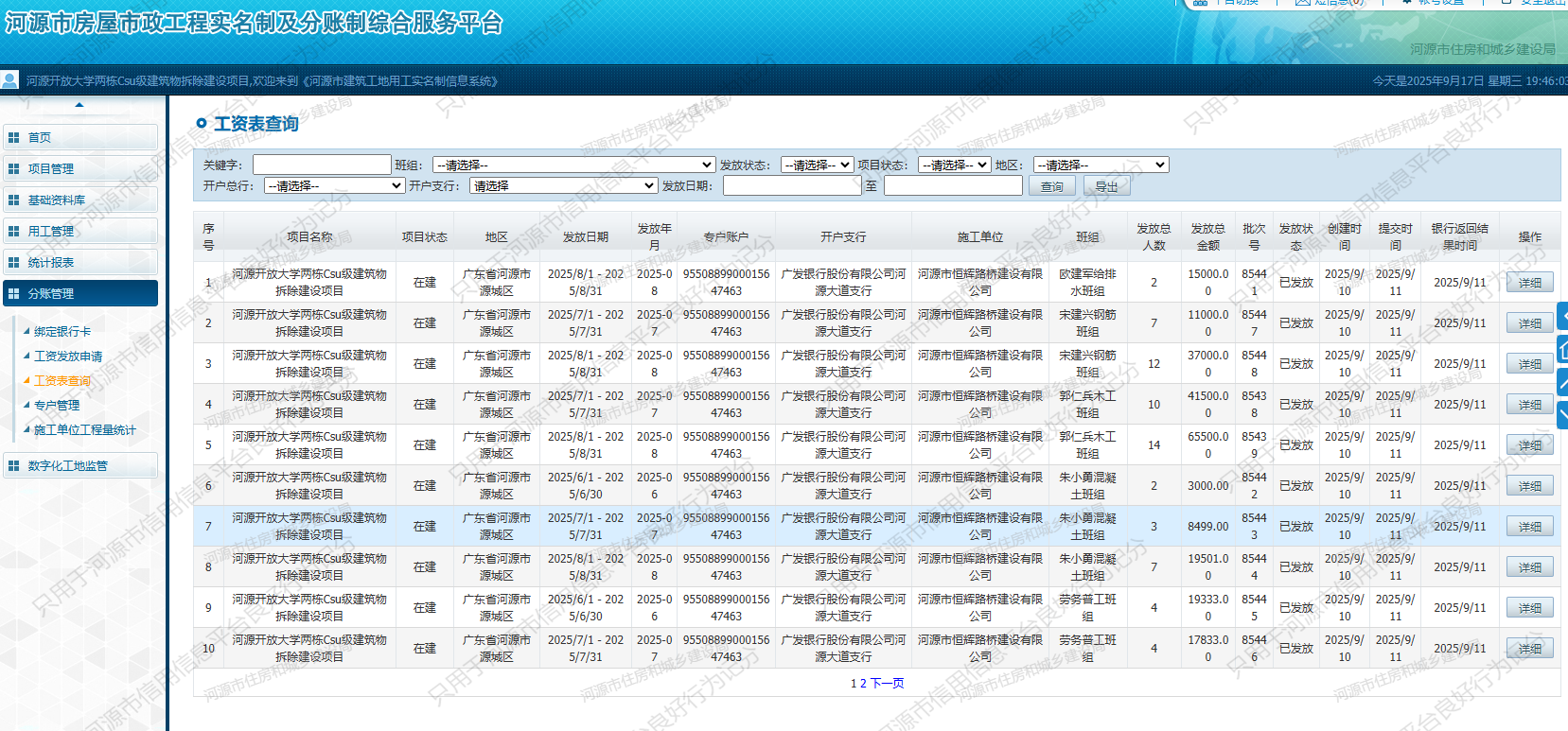Select 专户管理 in the sidebar submenu
The image size is (1568, 731).
tap(57, 406)
